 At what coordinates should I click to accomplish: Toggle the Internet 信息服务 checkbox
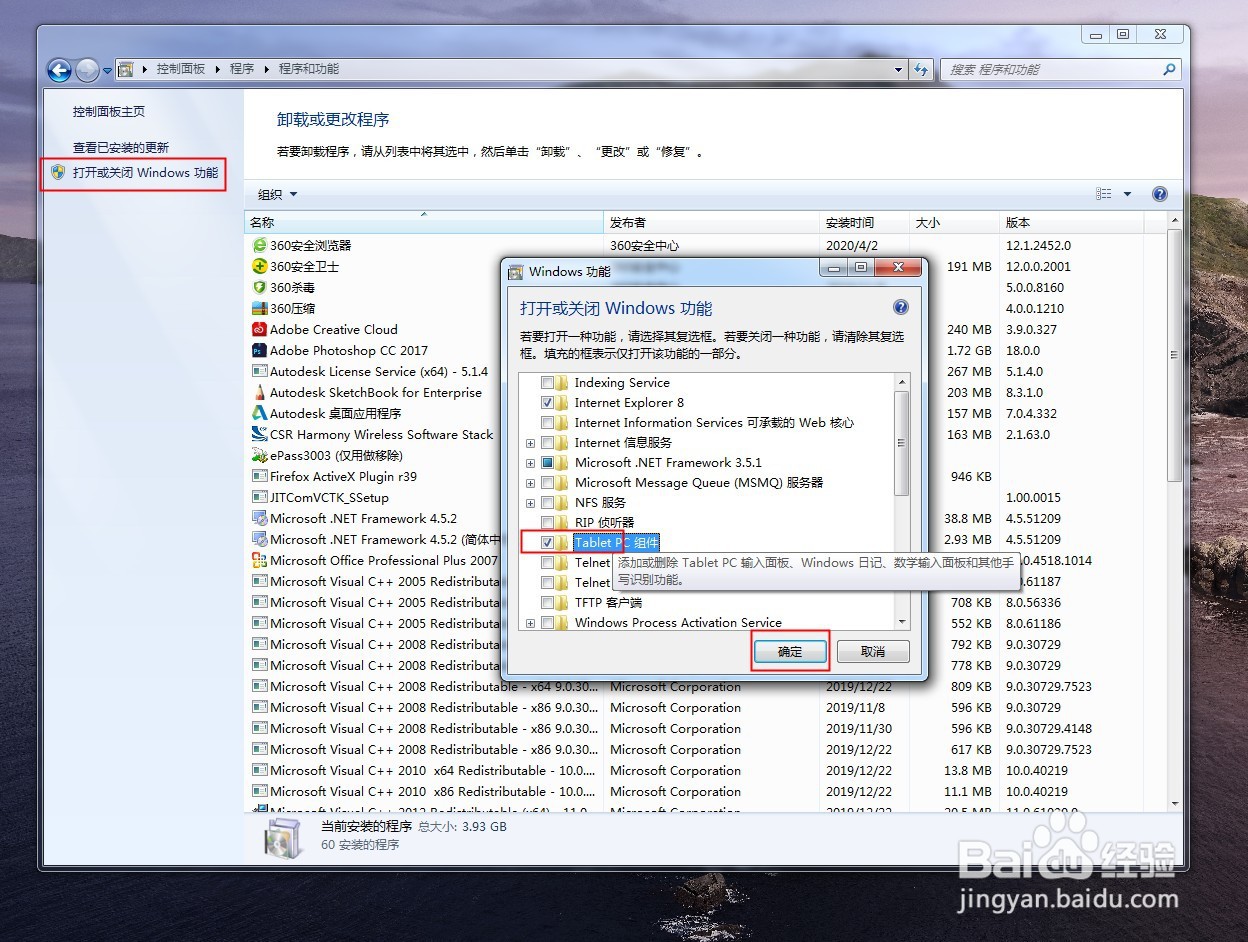pyautogui.click(x=547, y=442)
